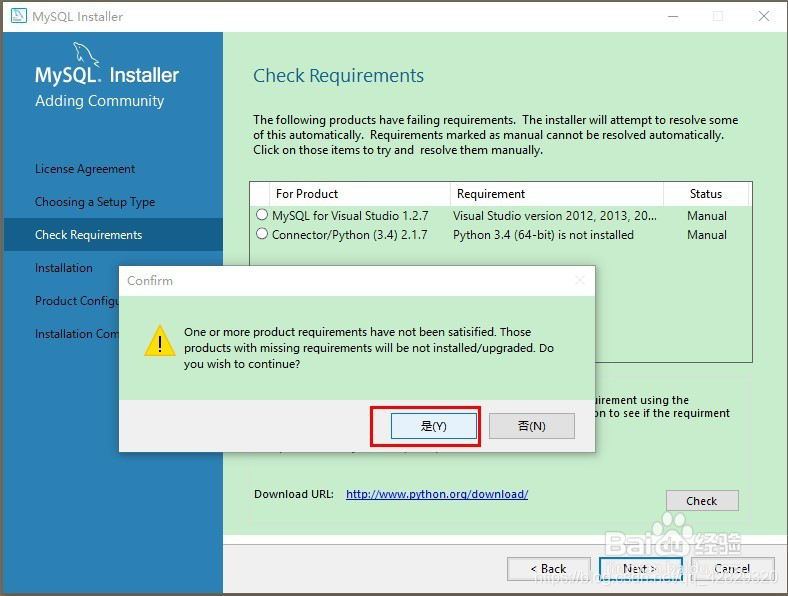788x596 pixels.
Task: Click the Confirm dialog title text
Action: coord(150,280)
